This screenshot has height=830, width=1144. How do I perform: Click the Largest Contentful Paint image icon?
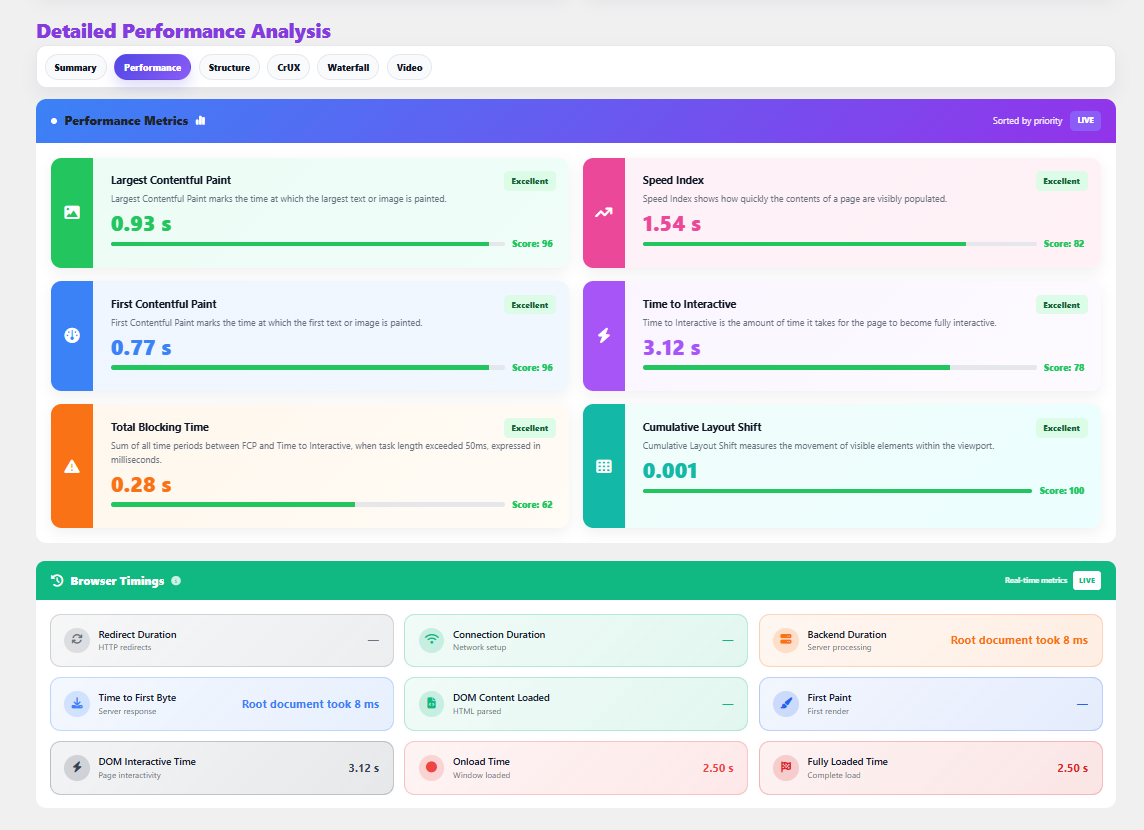72,212
